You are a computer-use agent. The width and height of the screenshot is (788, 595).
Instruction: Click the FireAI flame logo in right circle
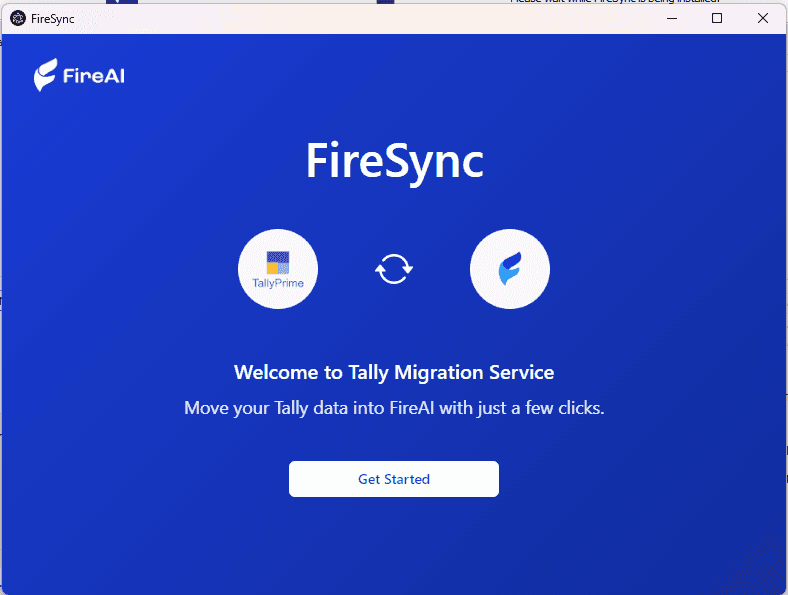510,269
